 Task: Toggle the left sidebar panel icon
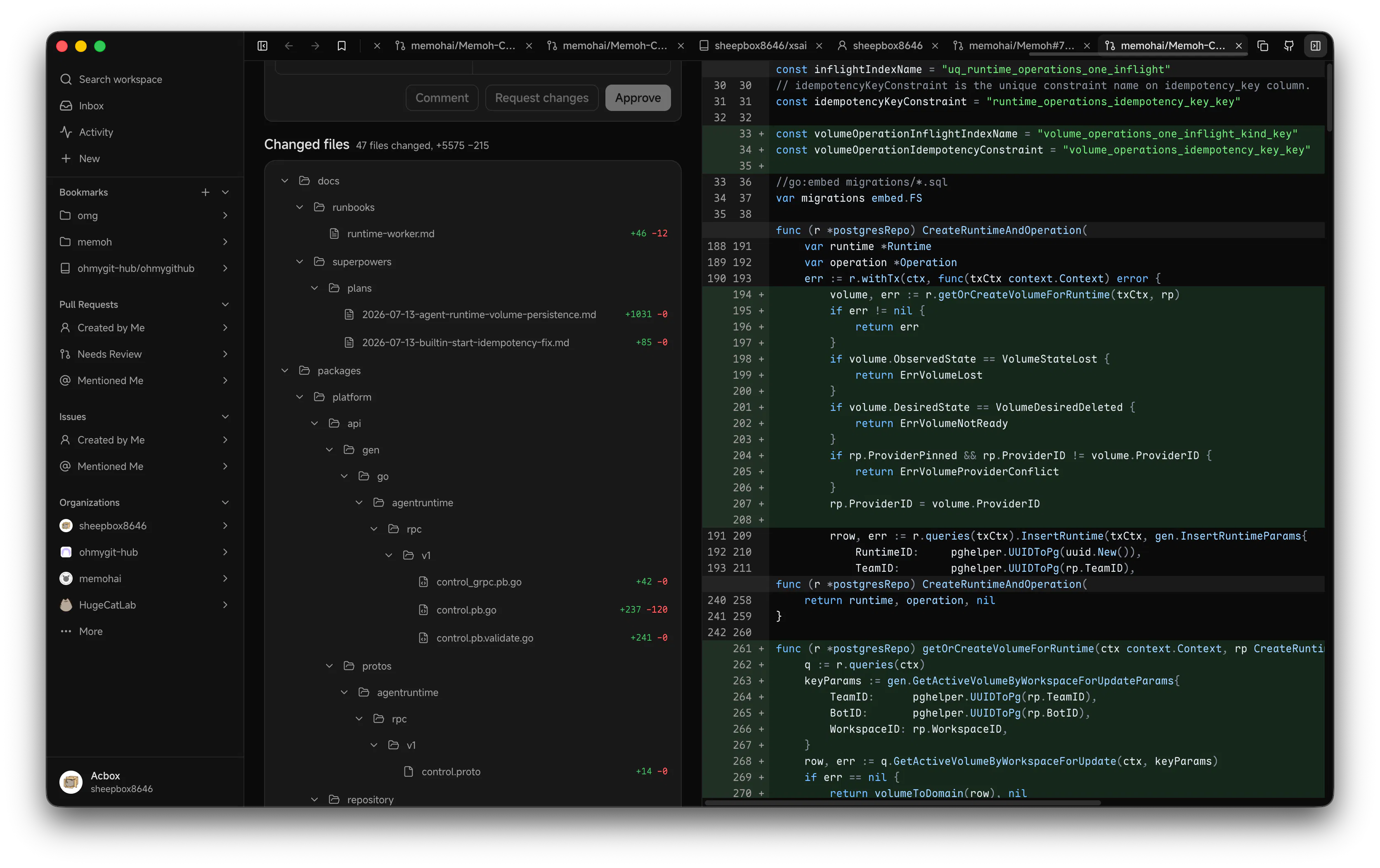262,46
